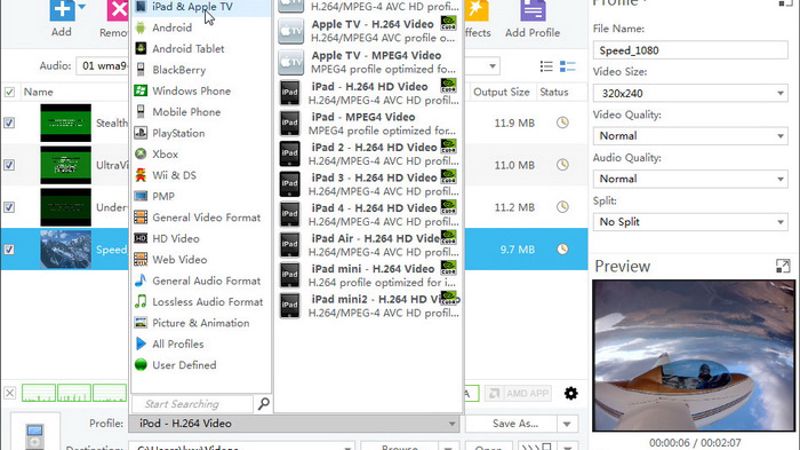Image resolution: width=800 pixels, height=450 pixels.
Task: Select the UltraVi video thumbnail
Action: point(66,165)
